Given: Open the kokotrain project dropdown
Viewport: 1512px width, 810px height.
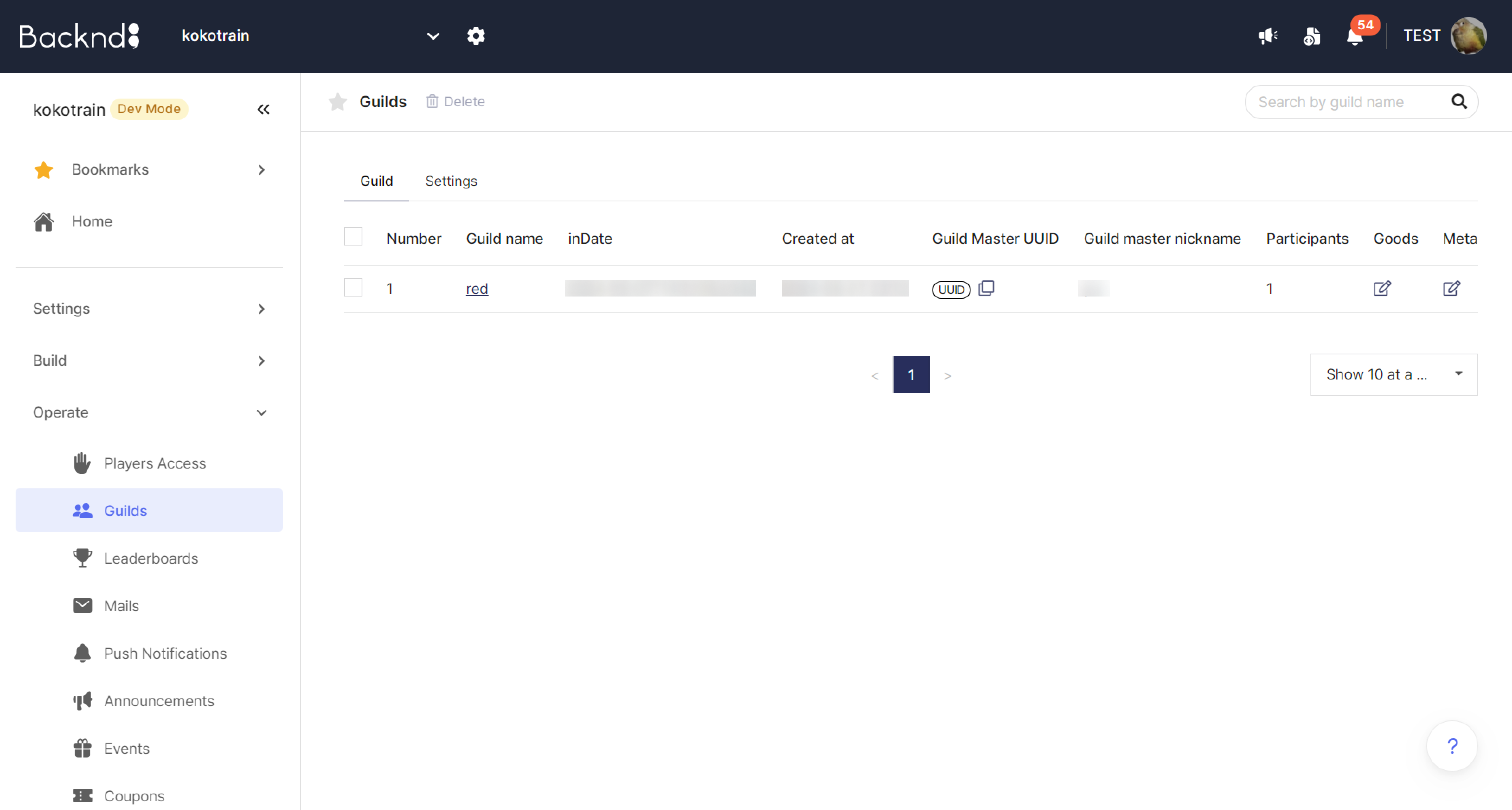Looking at the screenshot, I should point(311,36).
